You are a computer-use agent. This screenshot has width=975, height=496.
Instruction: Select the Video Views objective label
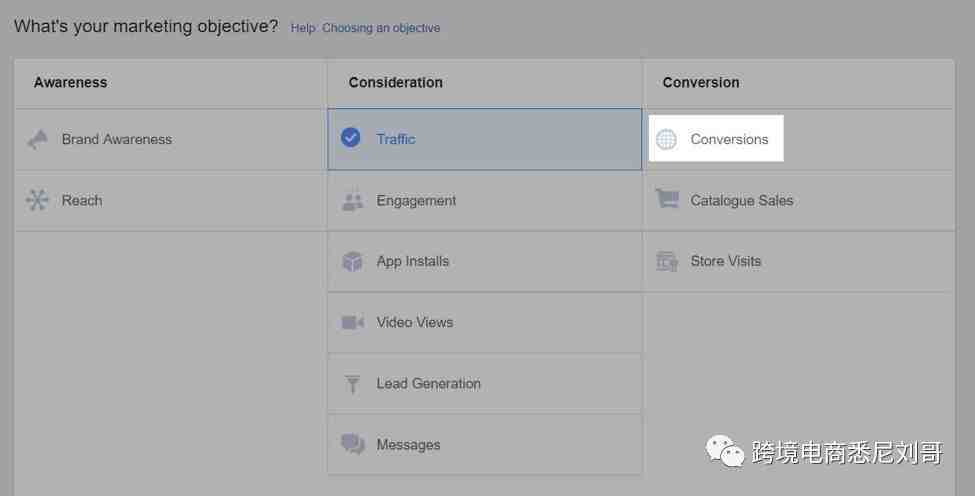coord(415,322)
